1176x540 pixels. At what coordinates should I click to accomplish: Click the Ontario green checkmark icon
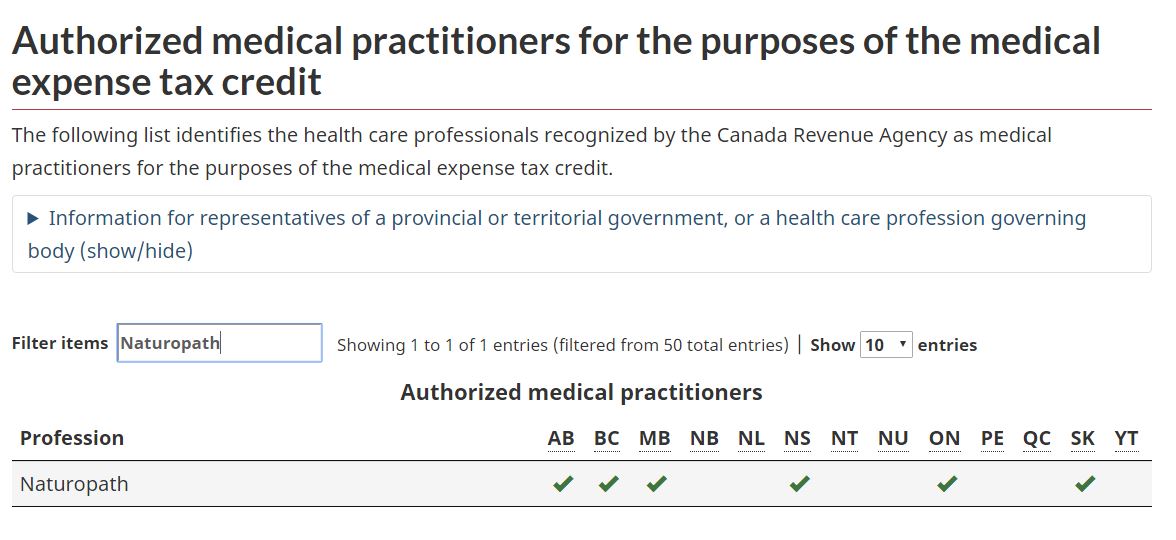tap(946, 484)
